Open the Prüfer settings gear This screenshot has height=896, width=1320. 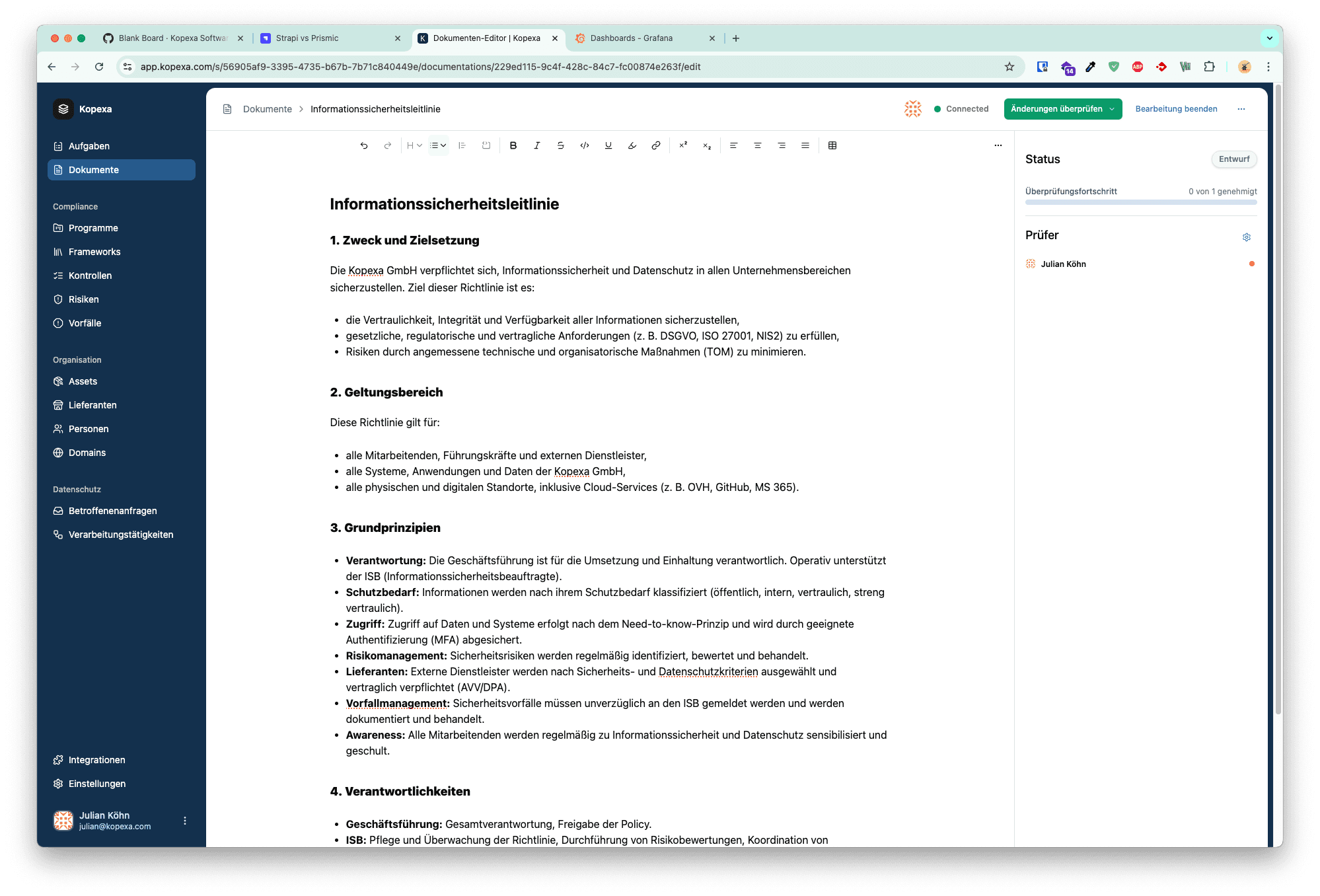click(1247, 237)
